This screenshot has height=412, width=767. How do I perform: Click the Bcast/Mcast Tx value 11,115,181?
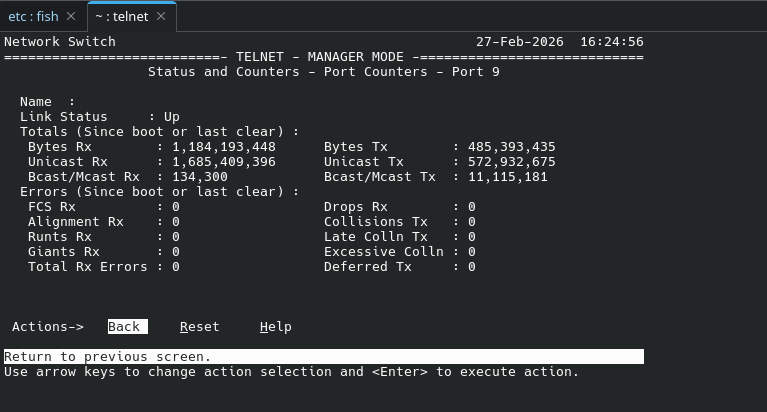(x=508, y=177)
